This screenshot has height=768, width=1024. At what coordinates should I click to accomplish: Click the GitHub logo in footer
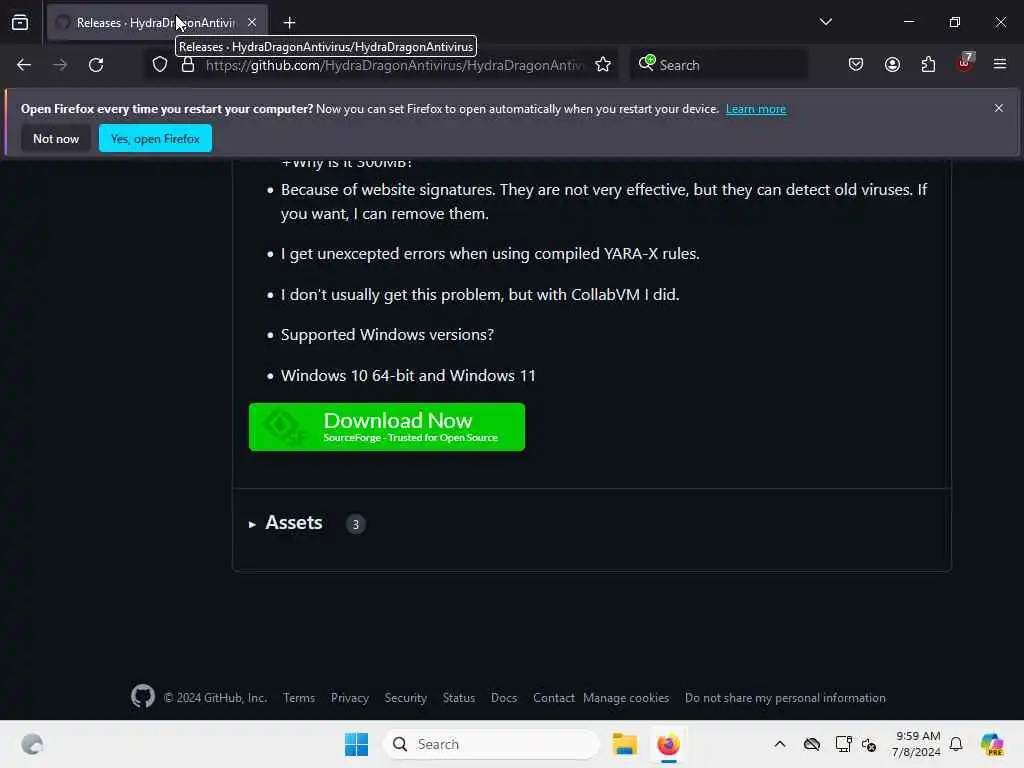click(143, 697)
